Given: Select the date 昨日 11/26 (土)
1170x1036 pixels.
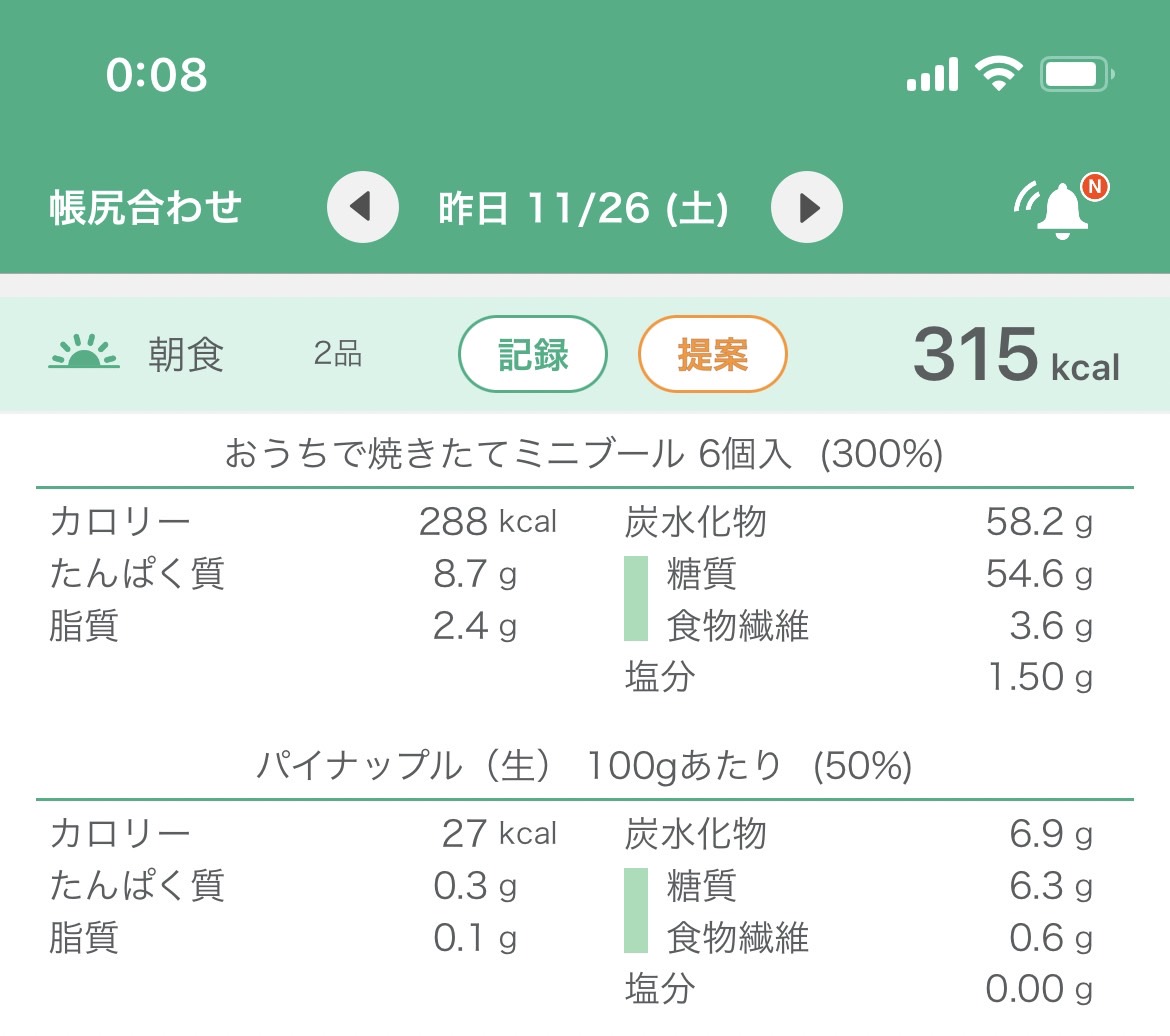Looking at the screenshot, I should click(584, 208).
